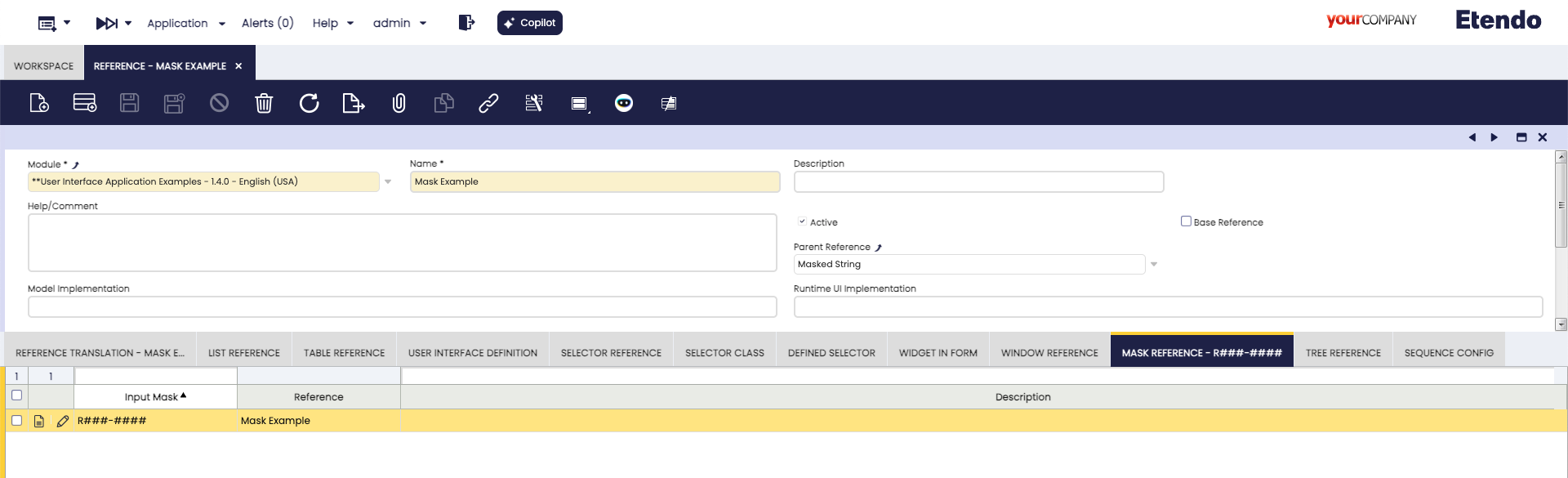
Task: Open attachments with the paperclip icon
Action: tap(399, 103)
